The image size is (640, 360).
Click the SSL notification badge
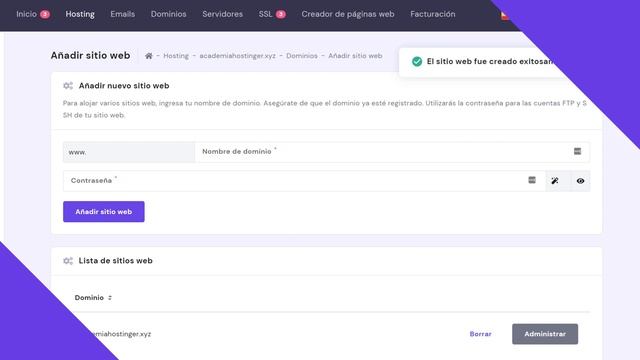(280, 14)
